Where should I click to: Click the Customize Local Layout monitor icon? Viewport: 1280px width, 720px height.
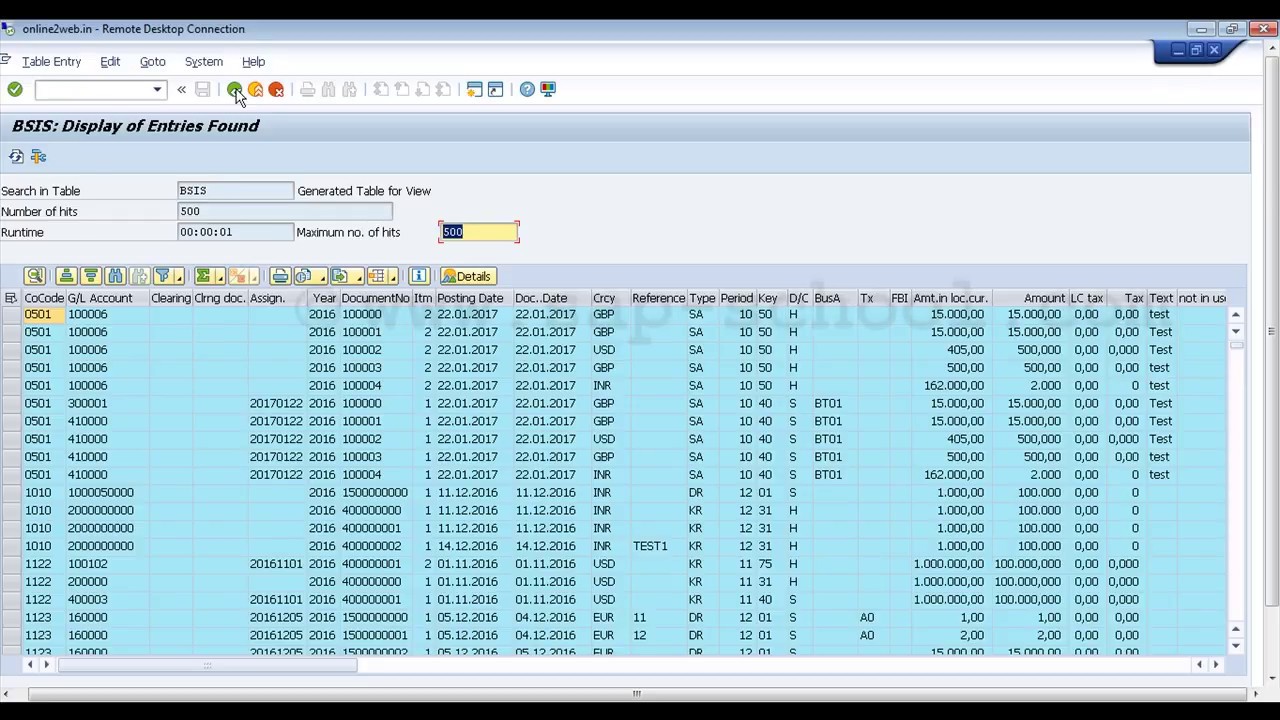(x=548, y=90)
